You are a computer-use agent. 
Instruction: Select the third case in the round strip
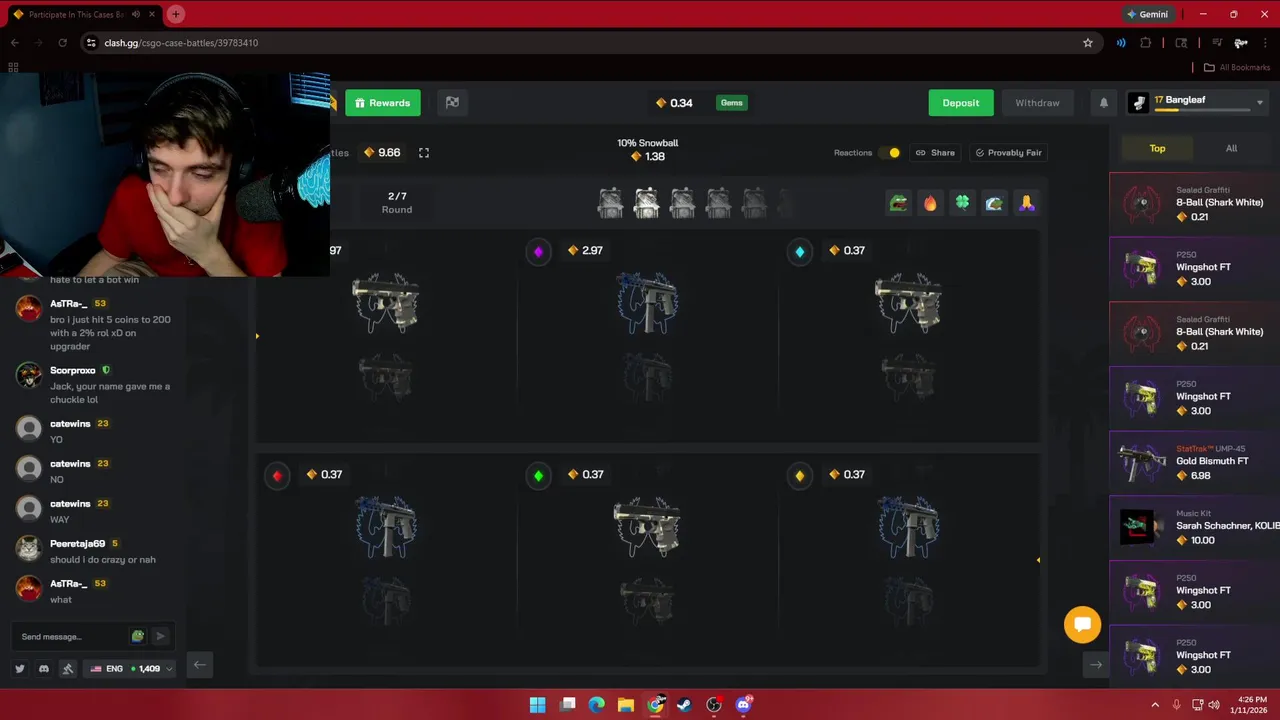(x=682, y=203)
